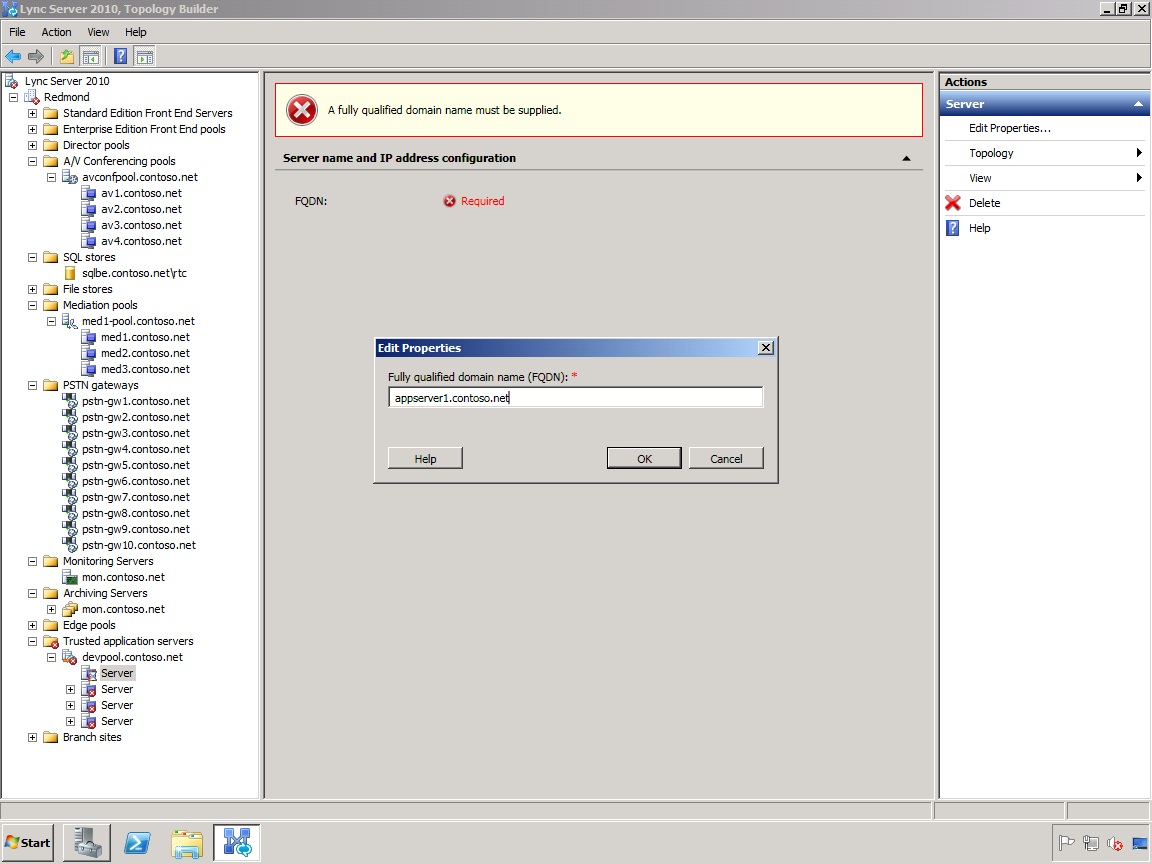The image size is (1152, 864).
Task: Click the red Delete X icon
Action: tap(953, 203)
